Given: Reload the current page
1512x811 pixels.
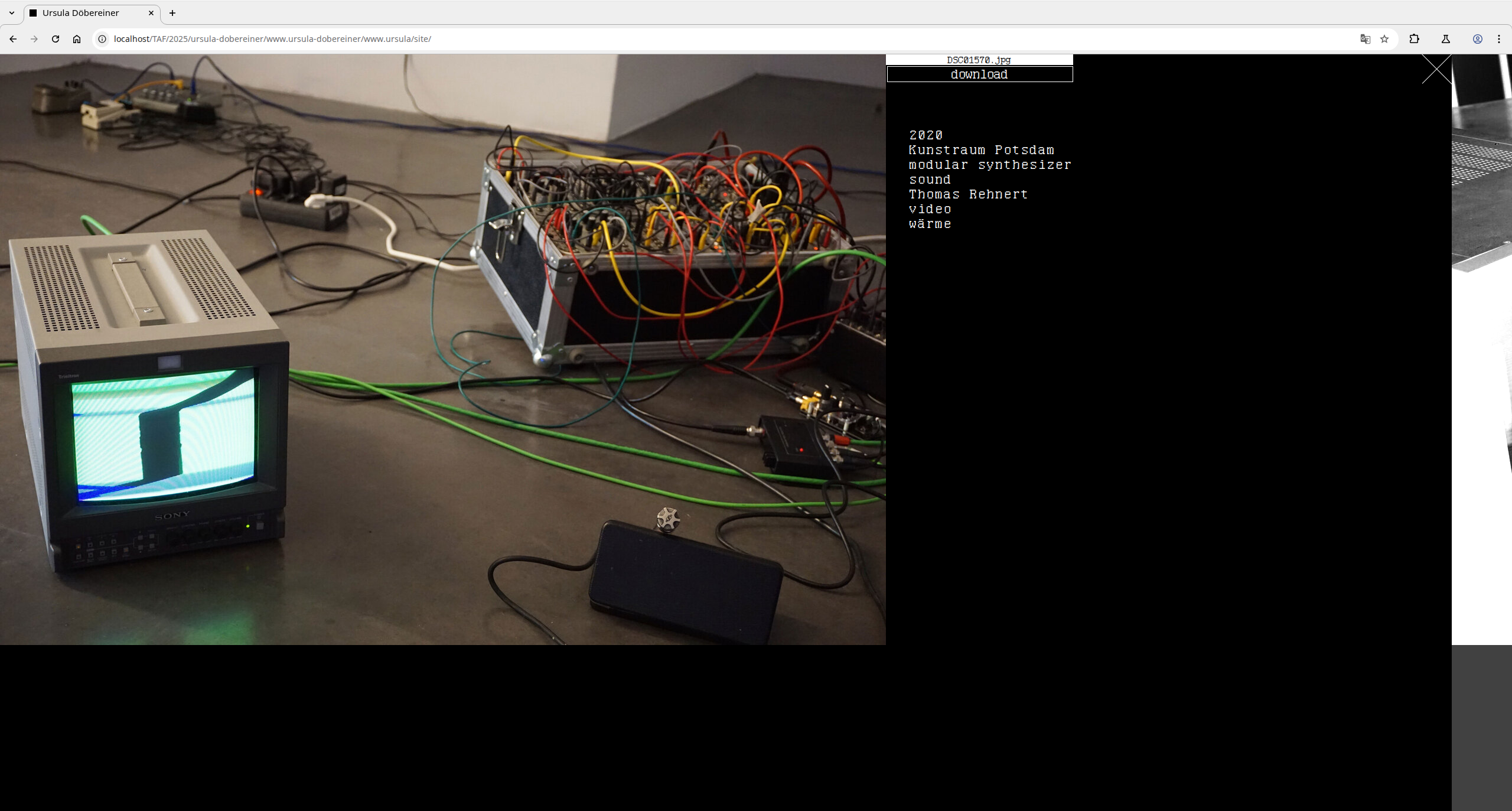Looking at the screenshot, I should (x=56, y=39).
